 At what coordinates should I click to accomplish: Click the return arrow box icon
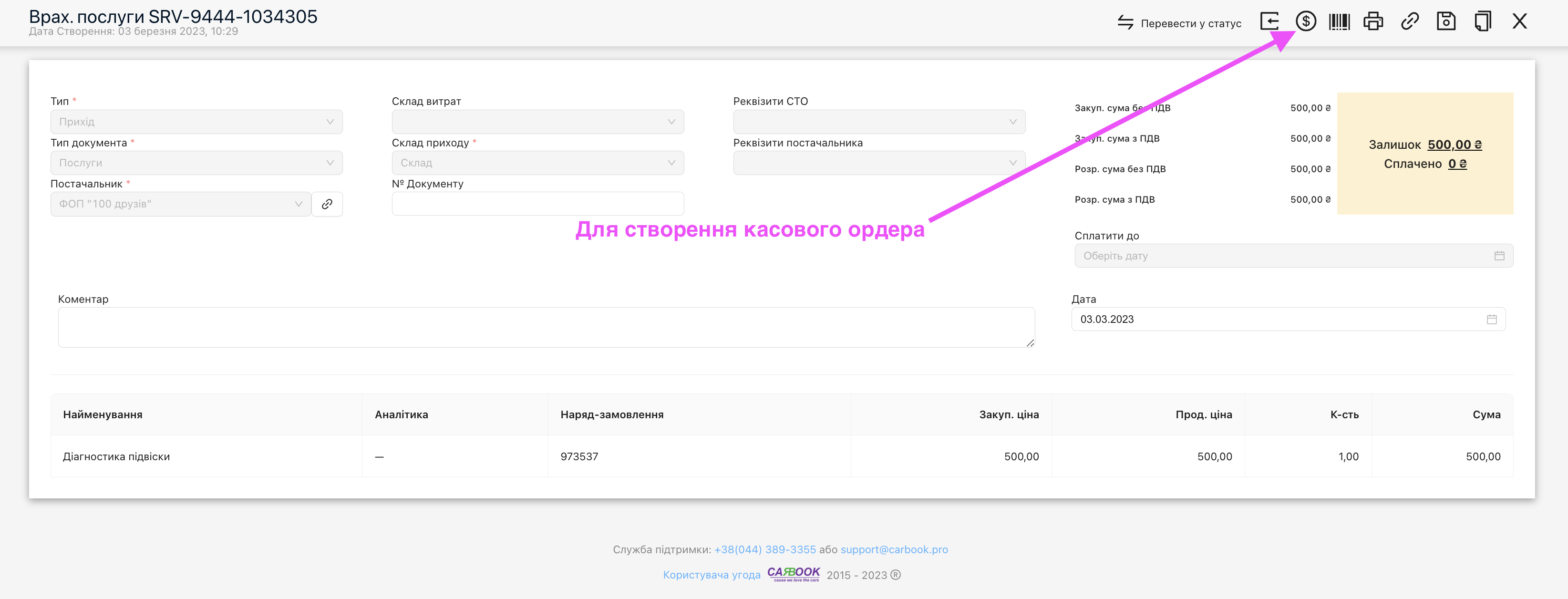pos(1270,22)
